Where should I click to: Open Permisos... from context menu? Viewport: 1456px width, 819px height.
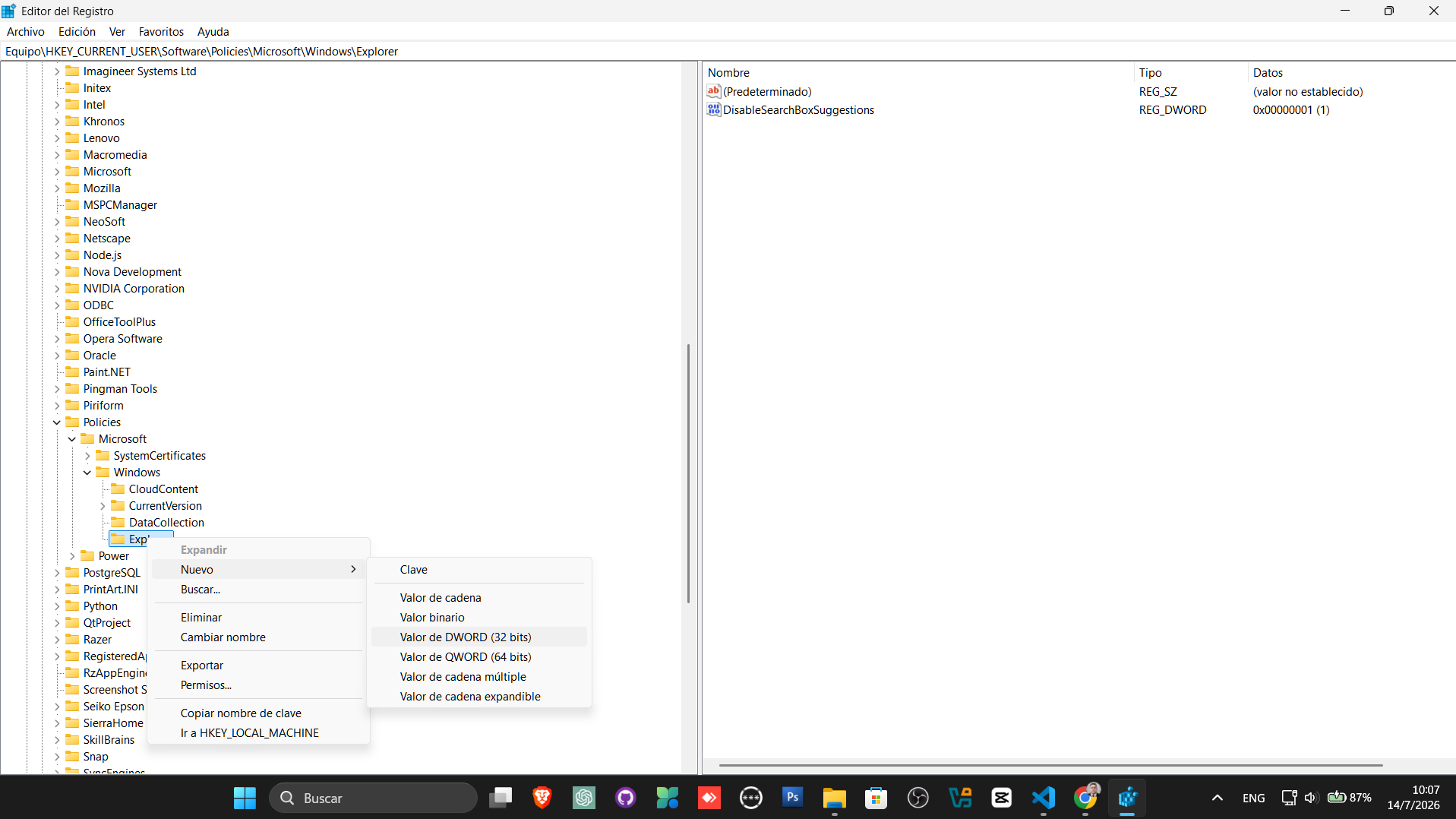(259, 685)
